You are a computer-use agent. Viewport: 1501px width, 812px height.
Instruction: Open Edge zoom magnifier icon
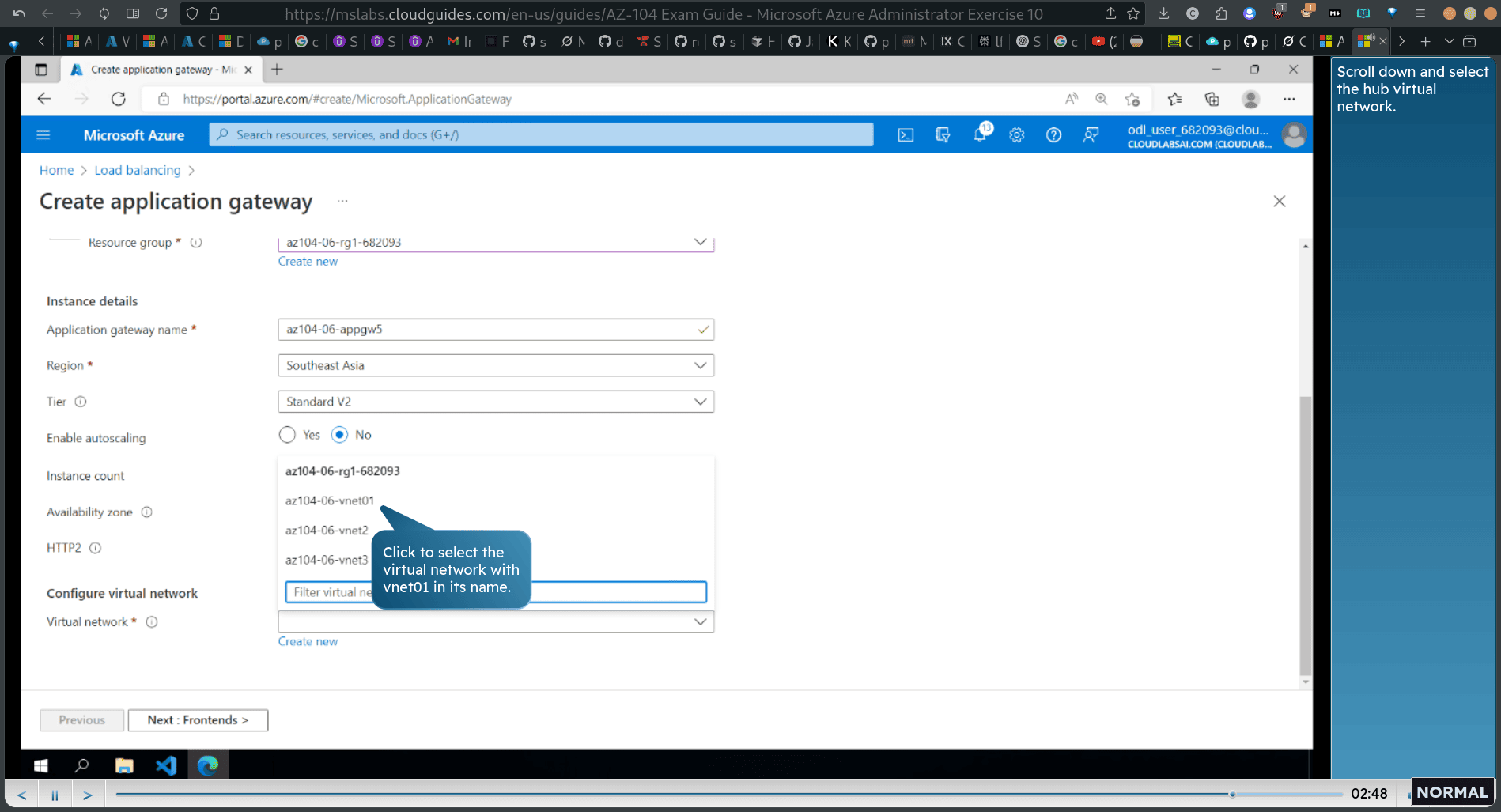(x=1101, y=99)
